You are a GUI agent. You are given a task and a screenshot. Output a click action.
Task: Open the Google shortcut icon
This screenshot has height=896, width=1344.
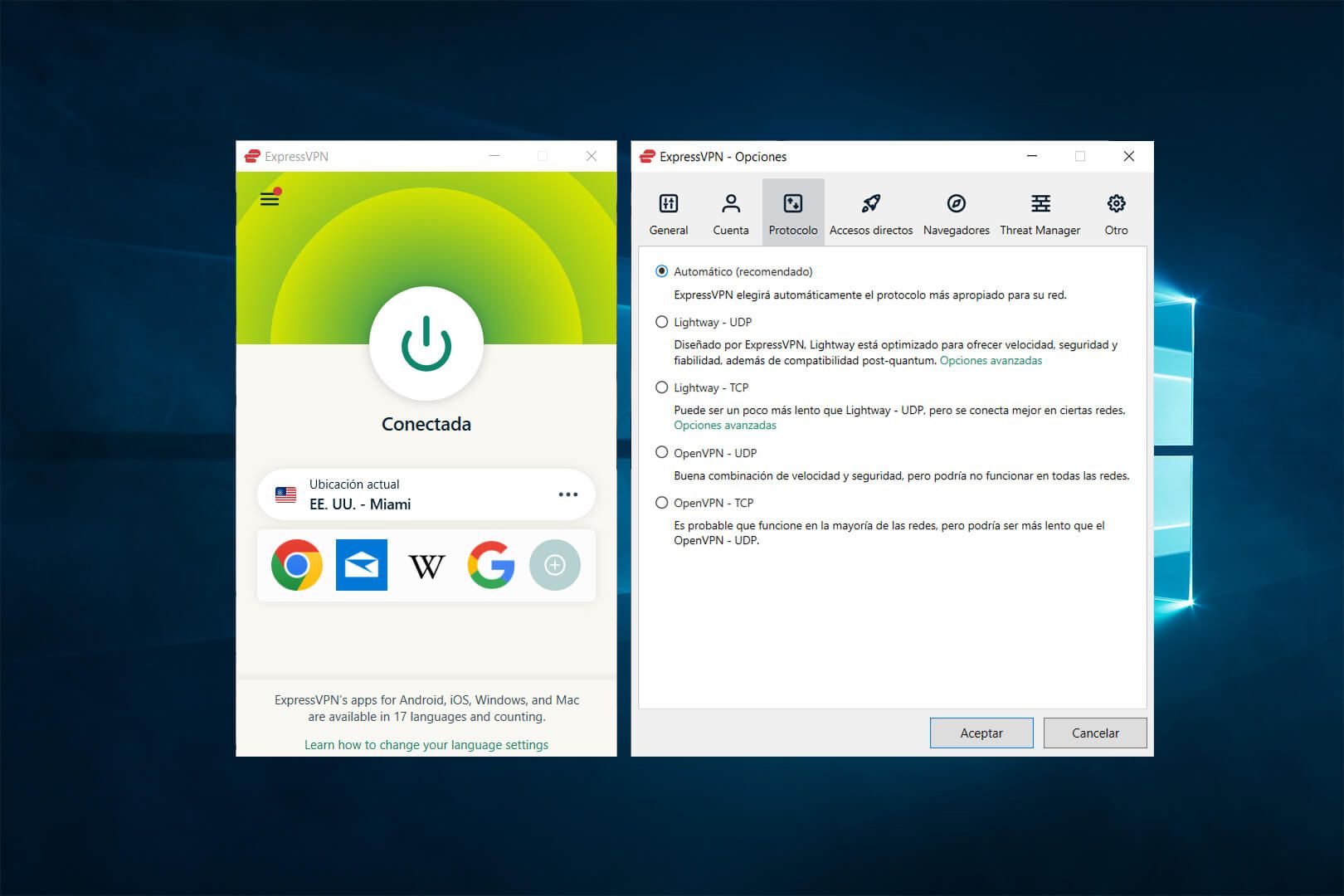click(x=491, y=565)
